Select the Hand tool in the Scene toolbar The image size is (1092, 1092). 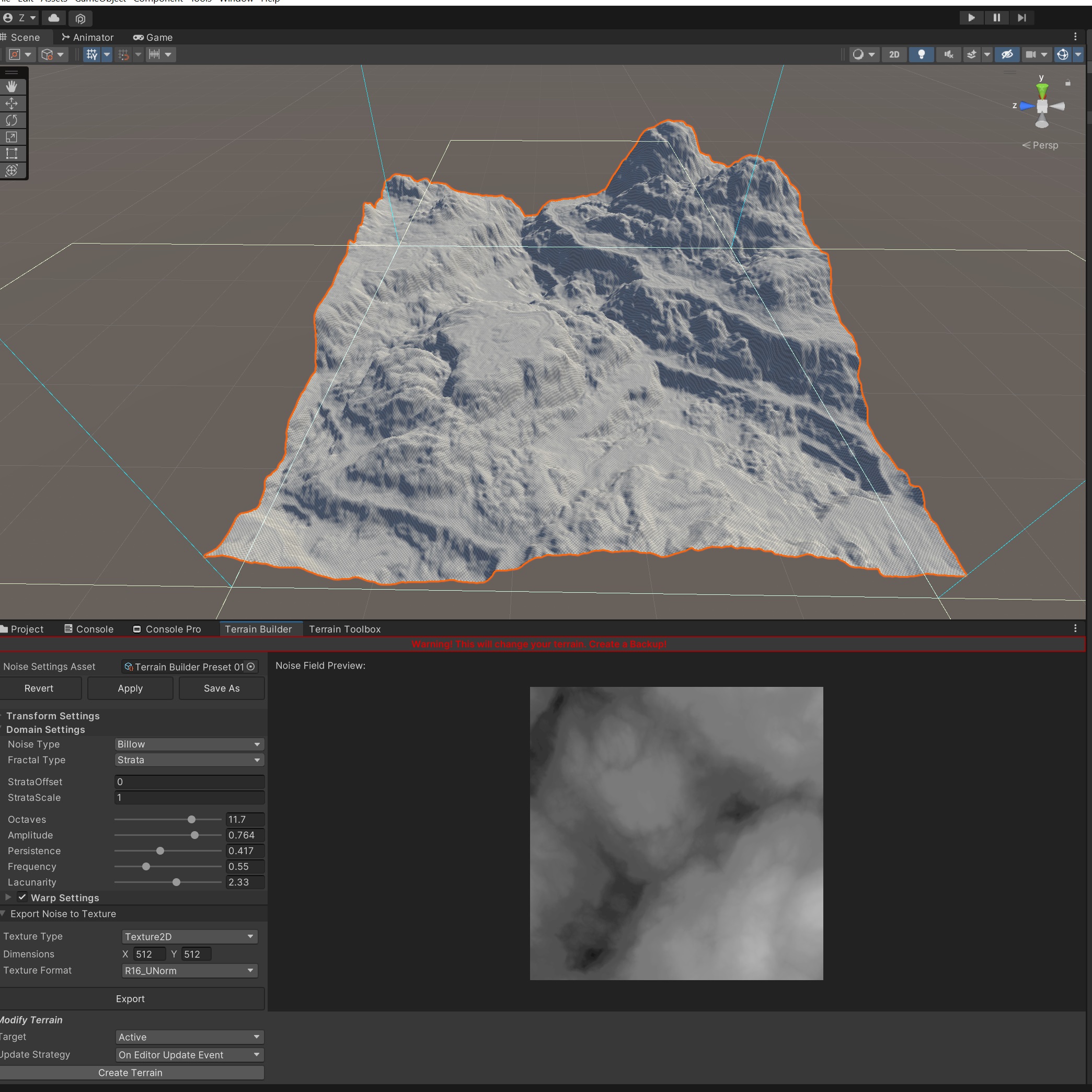13,86
